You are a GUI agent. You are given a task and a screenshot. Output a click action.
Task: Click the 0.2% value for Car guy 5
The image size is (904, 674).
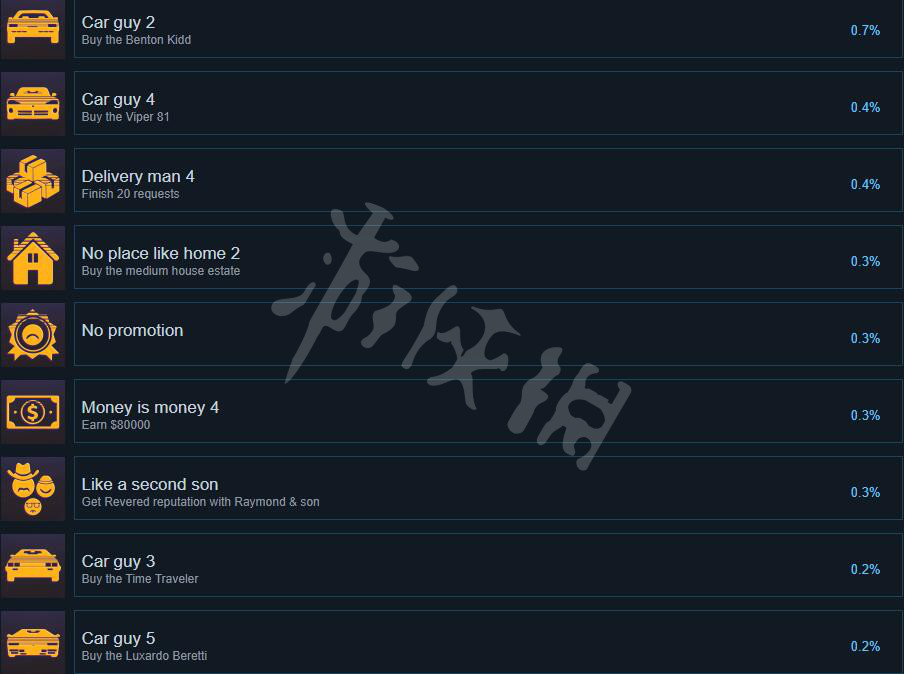tap(865, 646)
